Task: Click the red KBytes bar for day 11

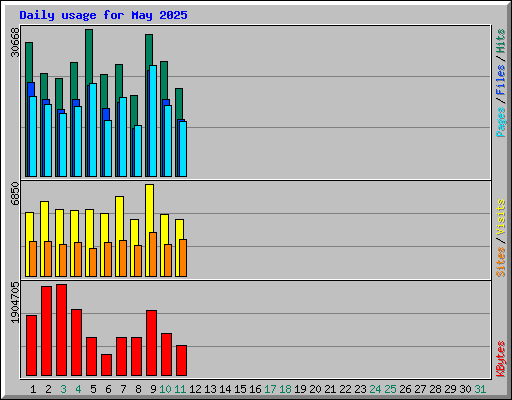Action: 182,360
